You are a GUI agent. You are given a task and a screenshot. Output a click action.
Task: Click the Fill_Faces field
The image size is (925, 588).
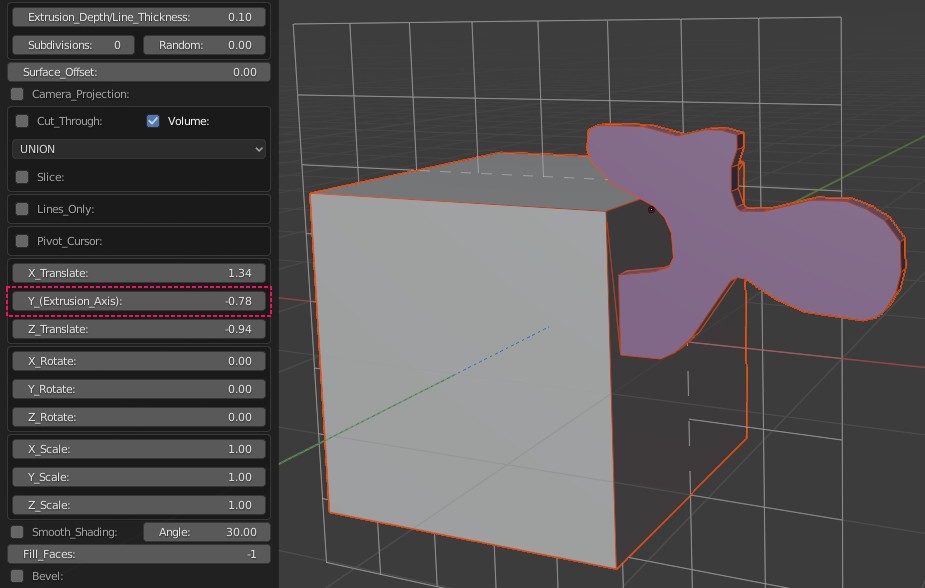click(x=139, y=554)
